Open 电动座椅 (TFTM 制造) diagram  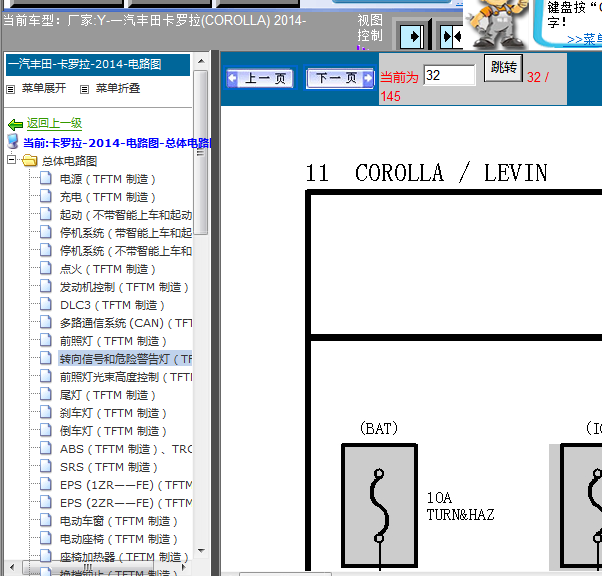(119, 540)
